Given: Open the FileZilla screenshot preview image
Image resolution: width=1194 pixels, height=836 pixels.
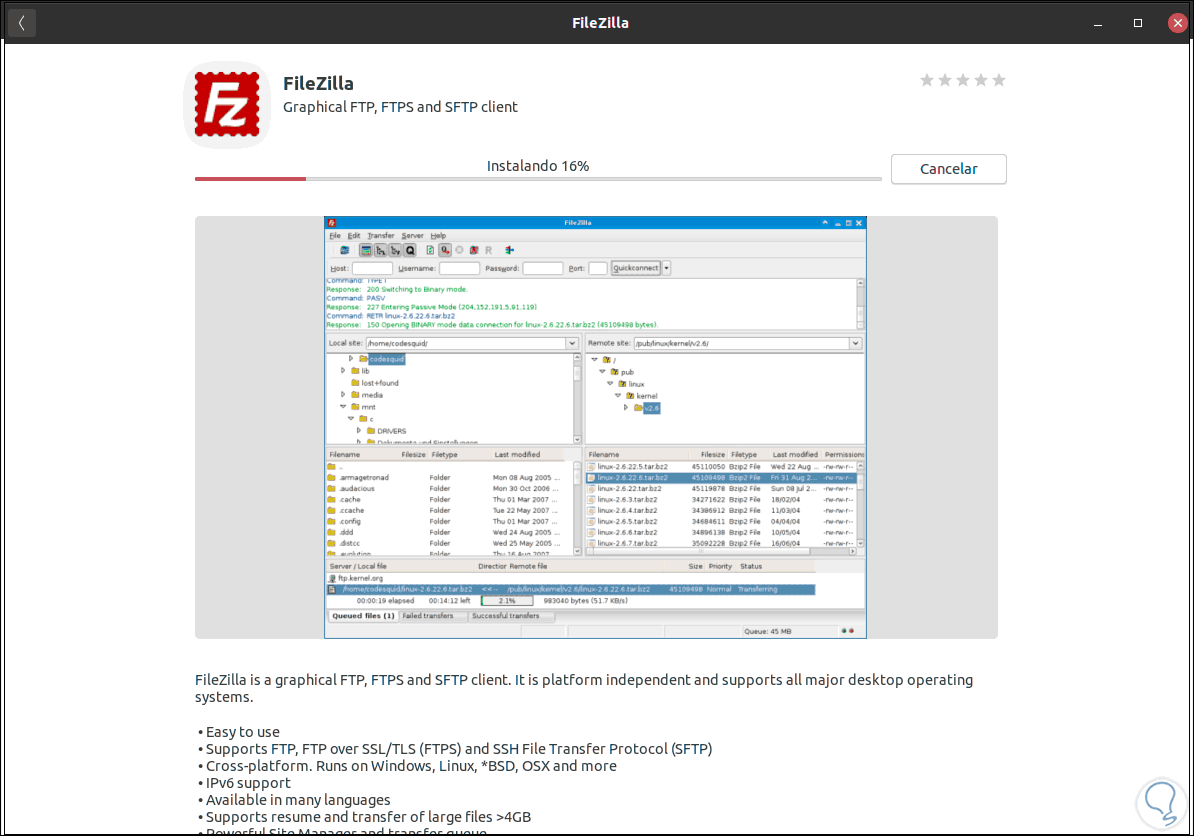Looking at the screenshot, I should [x=595, y=427].
